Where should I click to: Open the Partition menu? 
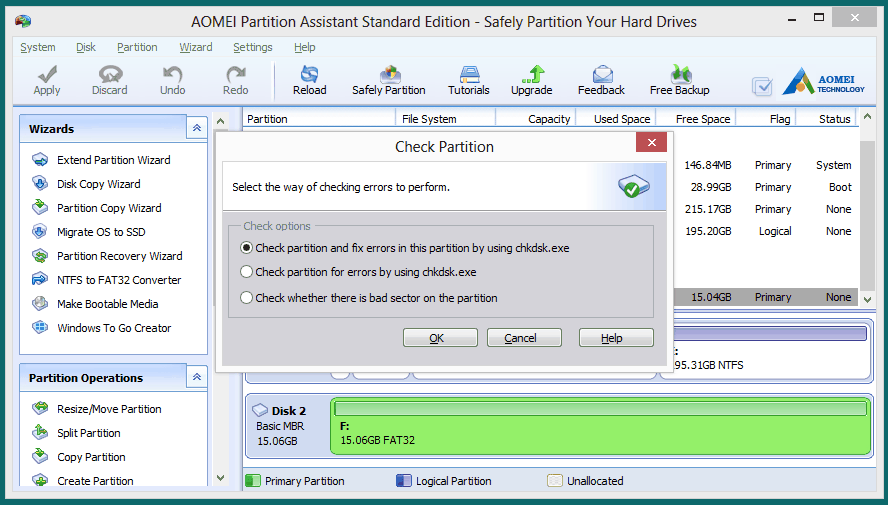(137, 47)
